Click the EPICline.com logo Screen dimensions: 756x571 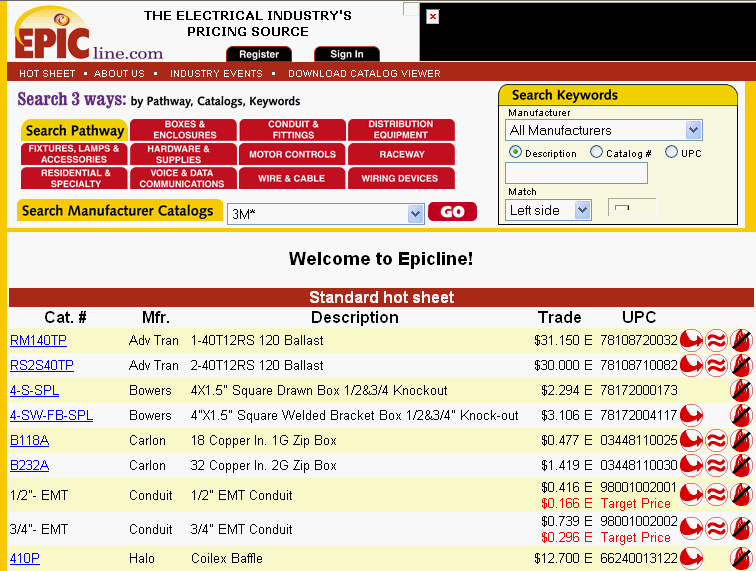click(88, 33)
